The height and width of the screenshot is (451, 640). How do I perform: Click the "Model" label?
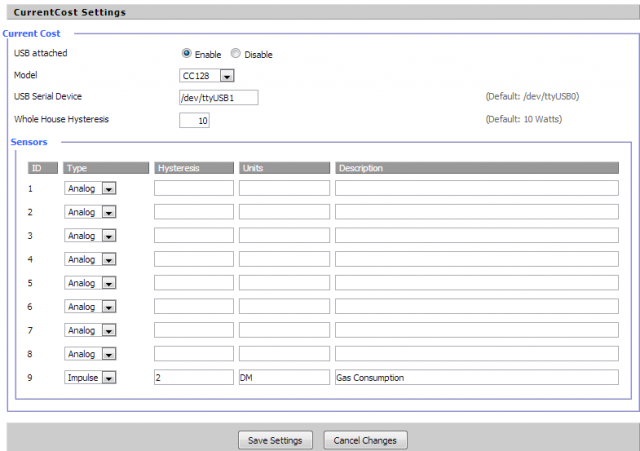tap(25, 75)
